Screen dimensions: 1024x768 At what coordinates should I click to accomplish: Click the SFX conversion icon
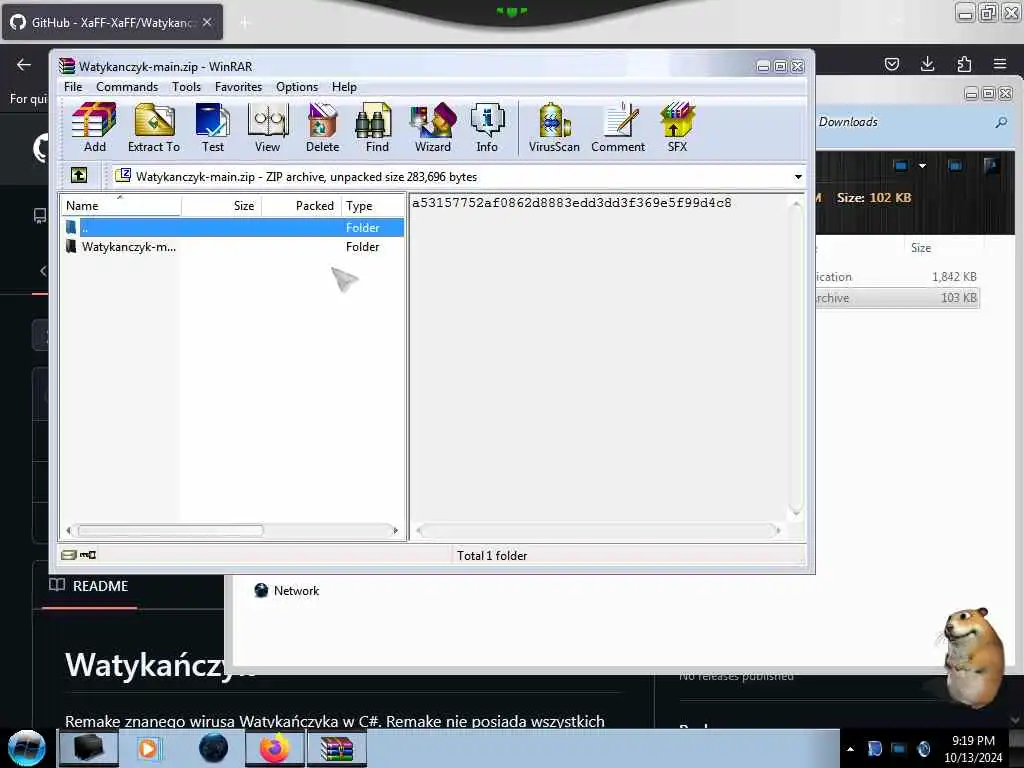click(677, 128)
